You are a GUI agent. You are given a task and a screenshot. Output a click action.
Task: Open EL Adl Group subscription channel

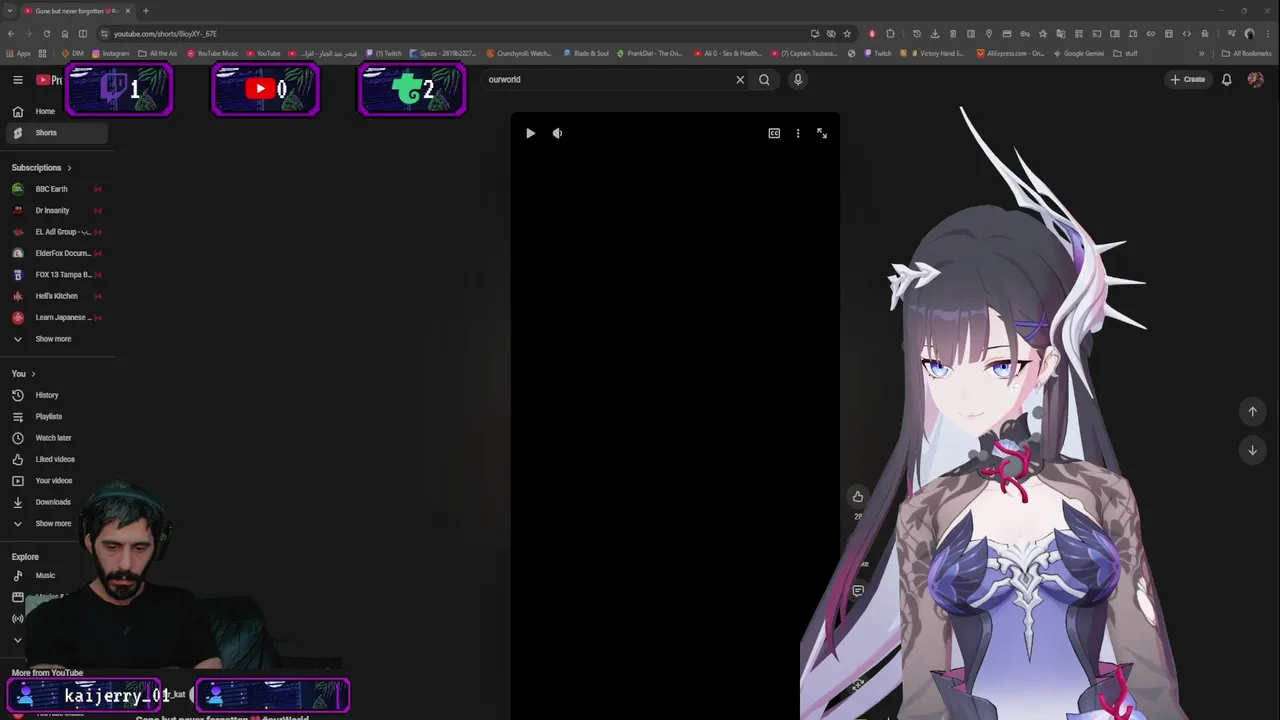click(57, 232)
